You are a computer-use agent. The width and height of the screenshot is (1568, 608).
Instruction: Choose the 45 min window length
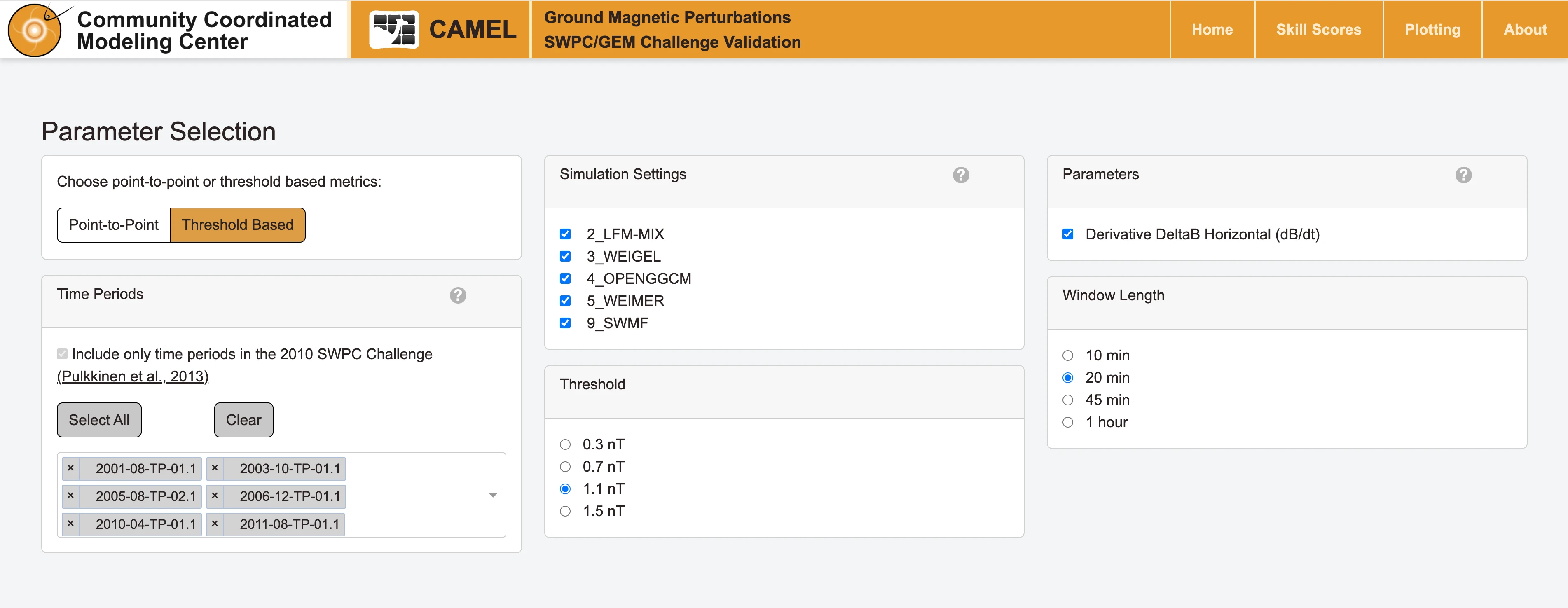[x=1068, y=400]
